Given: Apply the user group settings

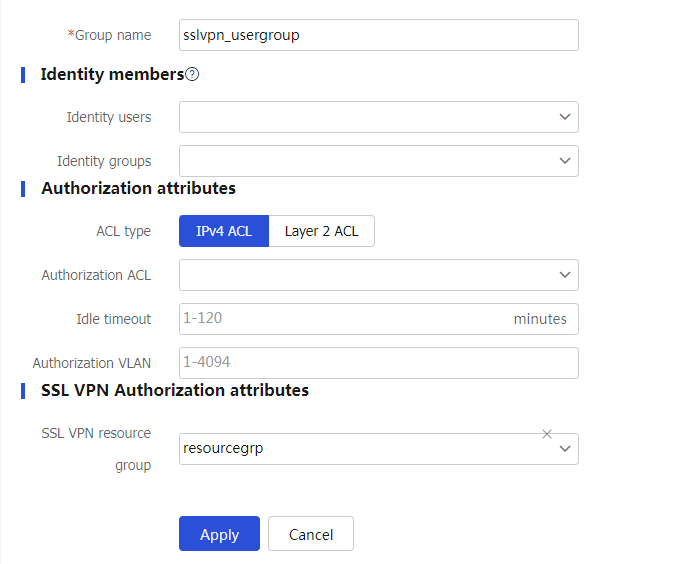Looking at the screenshot, I should click(219, 534).
